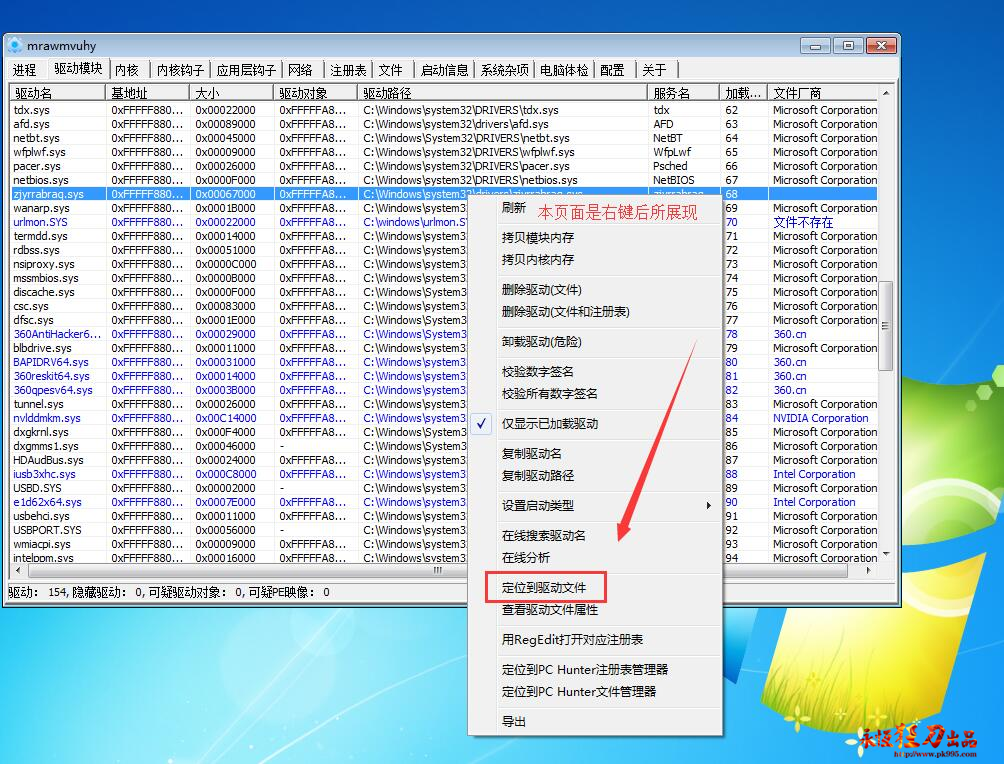The width and height of the screenshot is (1004, 764).
Task: Click the 文件不存在 vendor cell
Action: [803, 222]
